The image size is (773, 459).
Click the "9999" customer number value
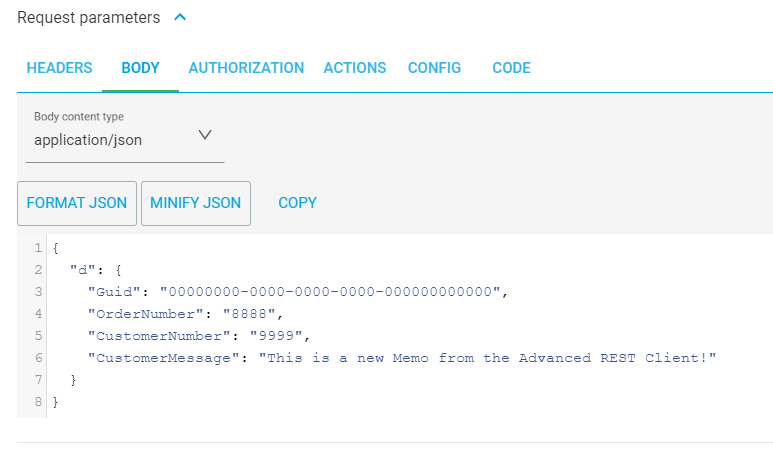(276, 336)
